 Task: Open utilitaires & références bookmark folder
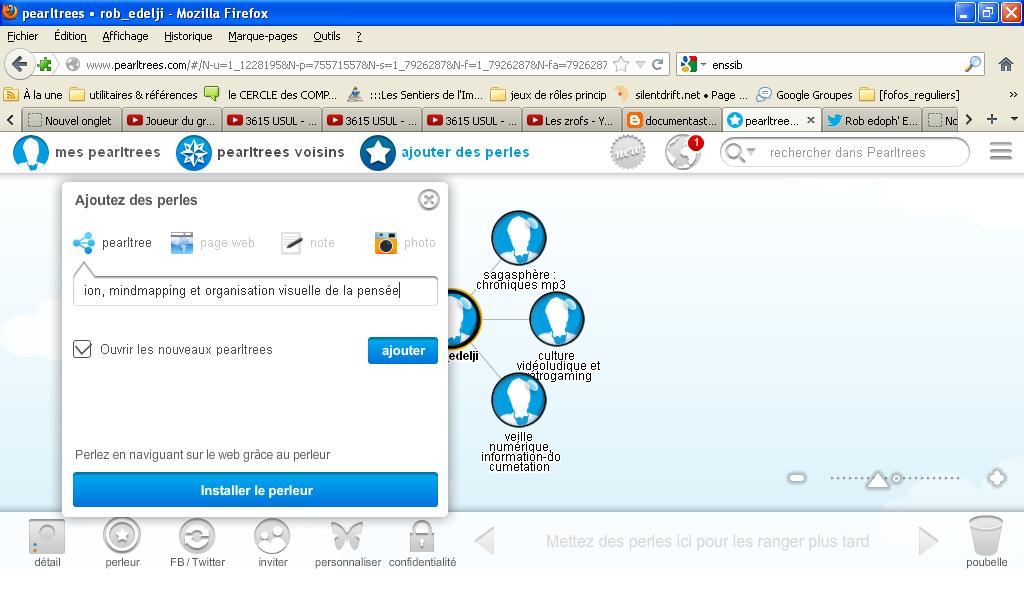[133, 95]
